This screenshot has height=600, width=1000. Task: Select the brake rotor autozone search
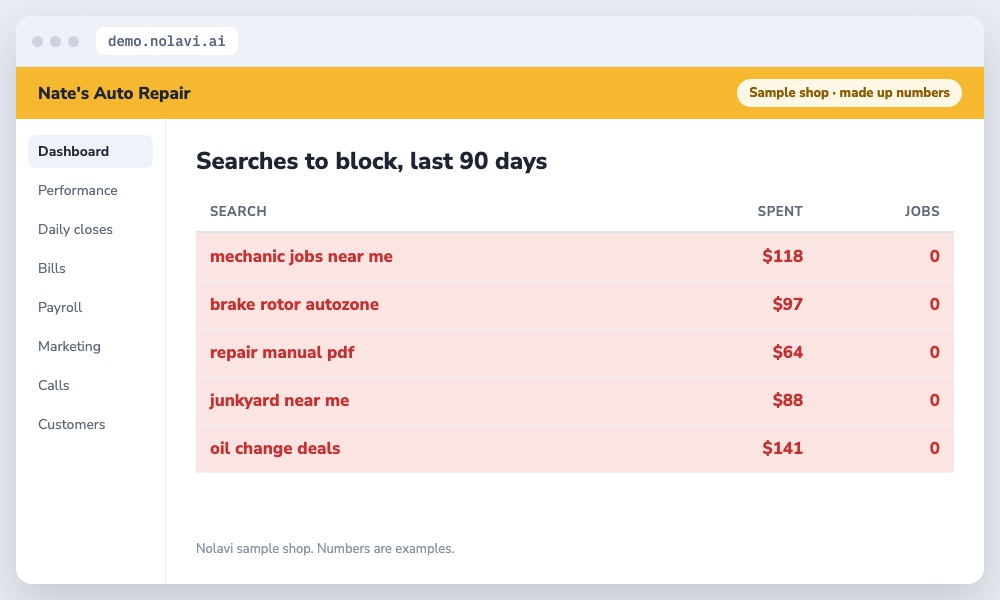tap(294, 304)
